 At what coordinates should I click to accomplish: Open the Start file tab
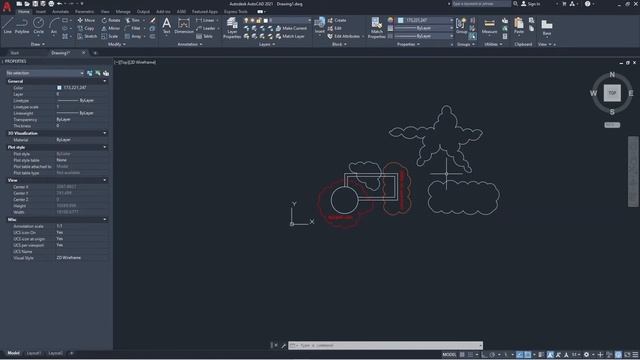[x=15, y=53]
